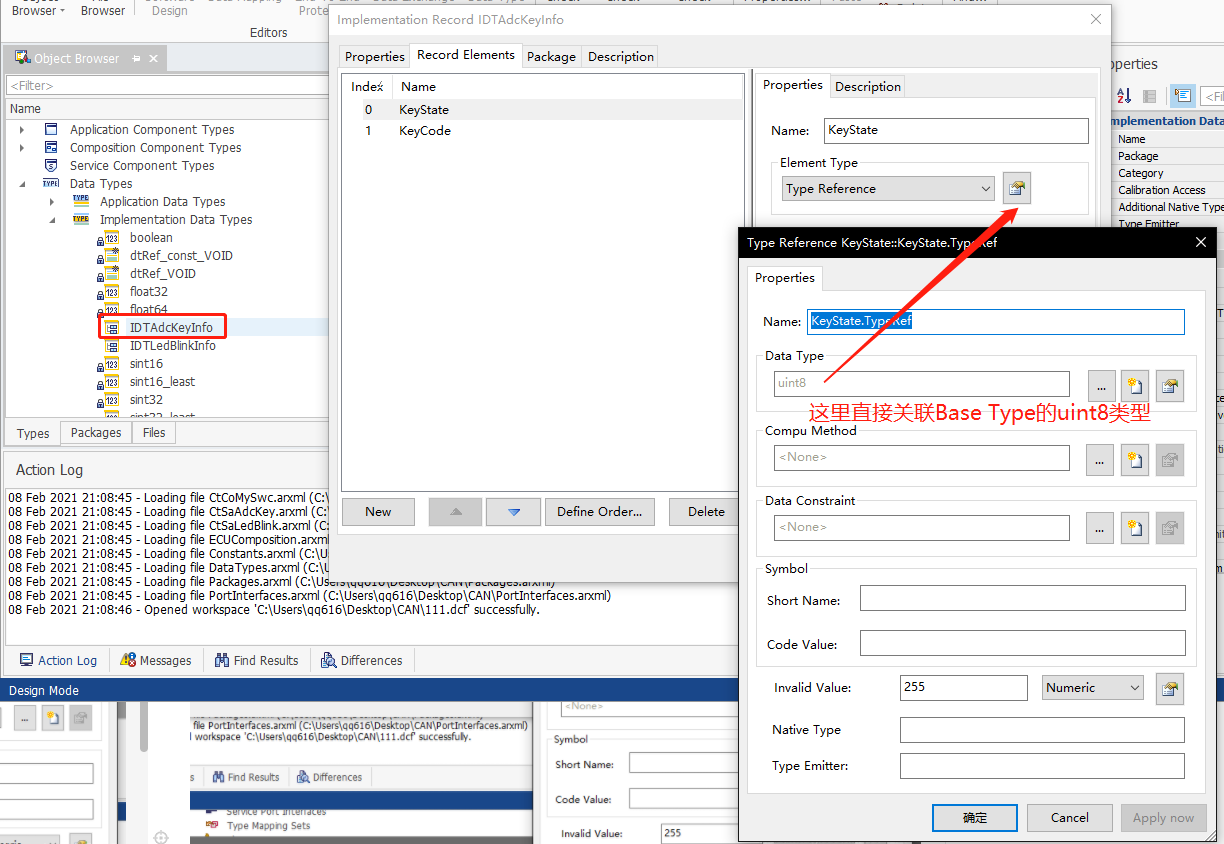Switch to Properties tab in Implementation Record
Screen dimensions: 1224x844
pos(375,57)
